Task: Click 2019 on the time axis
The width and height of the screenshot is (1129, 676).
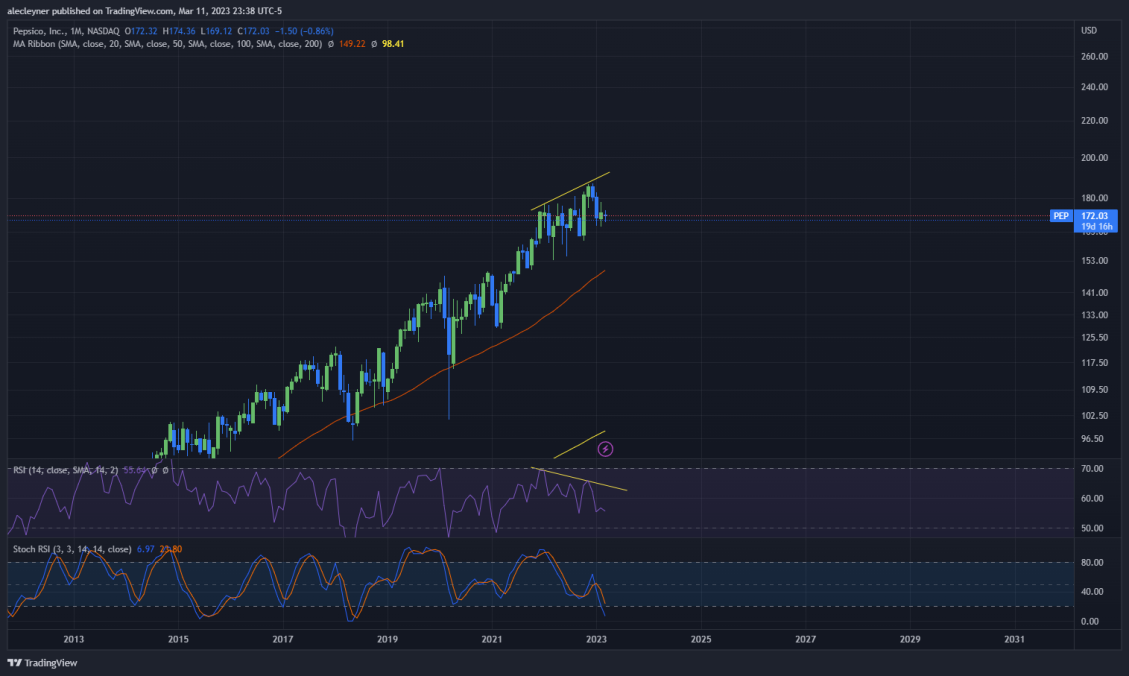Action: tap(387, 639)
